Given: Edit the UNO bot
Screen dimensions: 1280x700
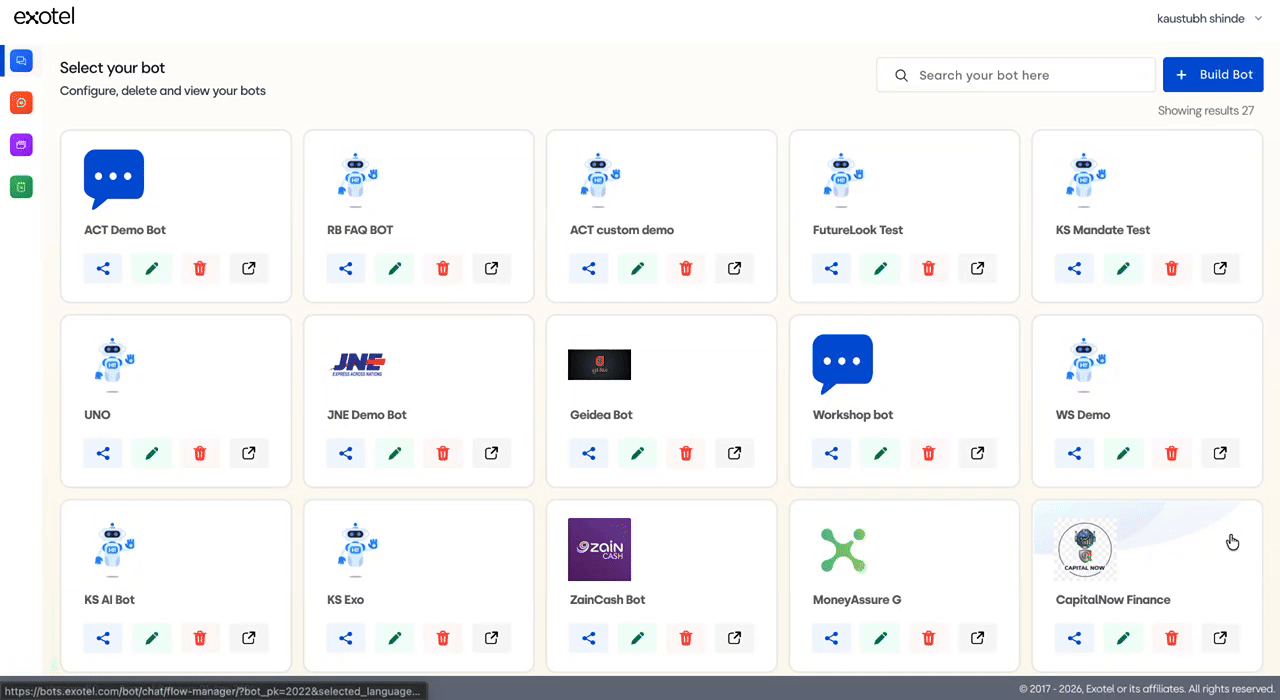Looking at the screenshot, I should click(x=152, y=453).
